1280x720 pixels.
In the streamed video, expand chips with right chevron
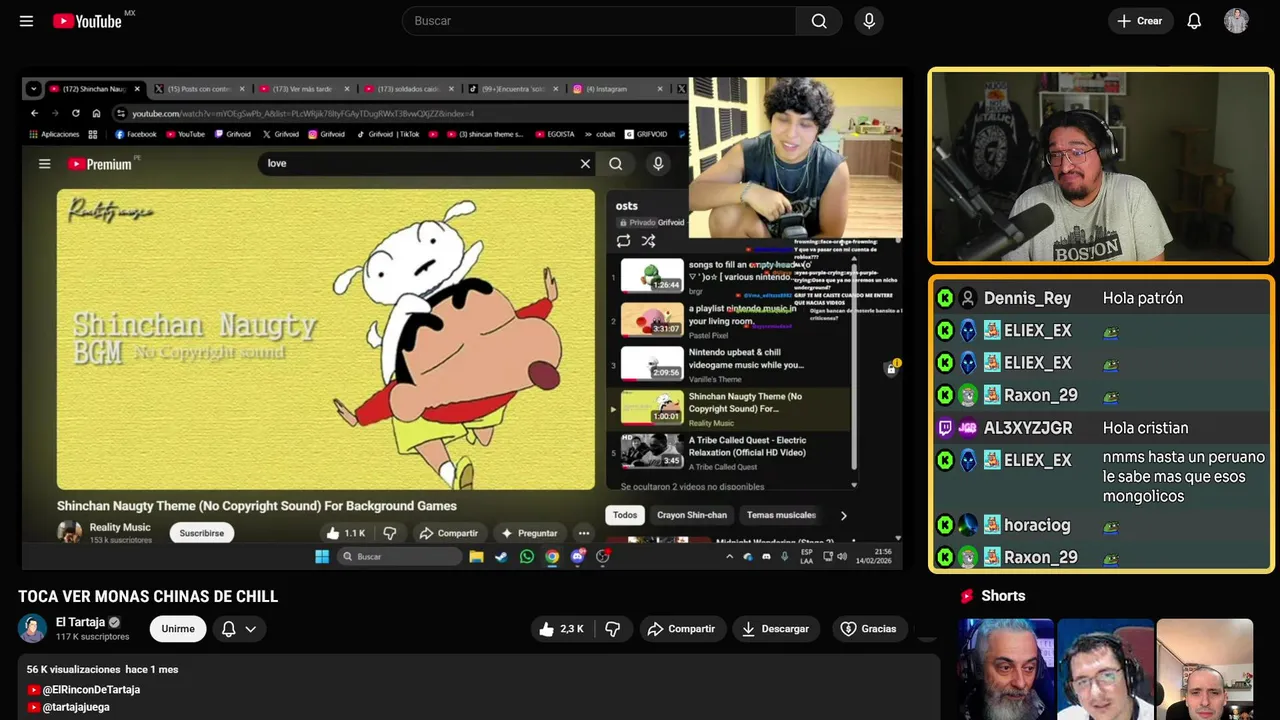coord(843,515)
